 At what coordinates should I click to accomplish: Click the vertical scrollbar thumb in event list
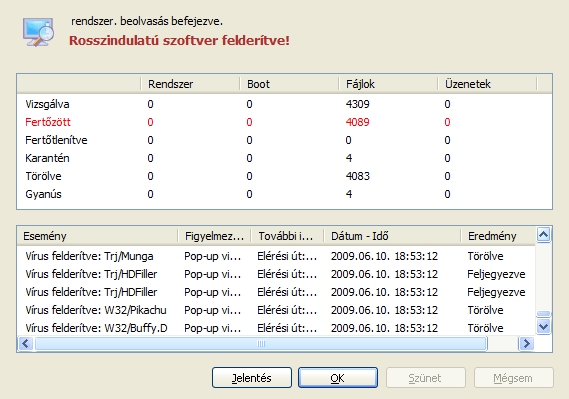544,314
